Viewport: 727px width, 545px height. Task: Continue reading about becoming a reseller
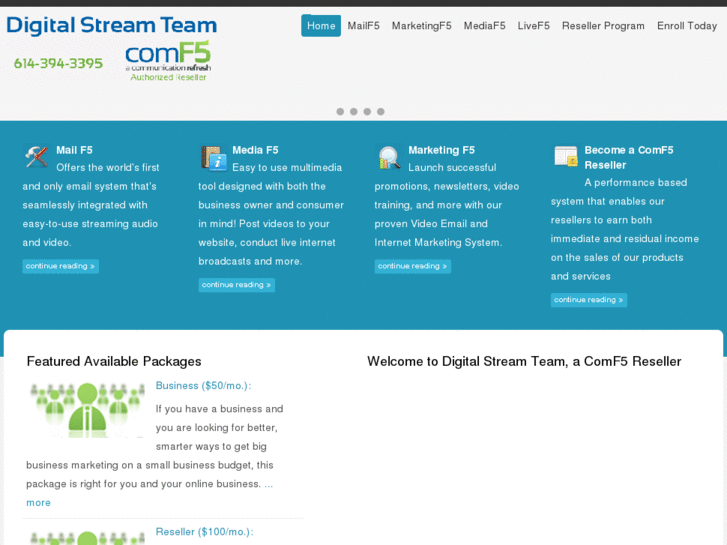pyautogui.click(x=589, y=300)
